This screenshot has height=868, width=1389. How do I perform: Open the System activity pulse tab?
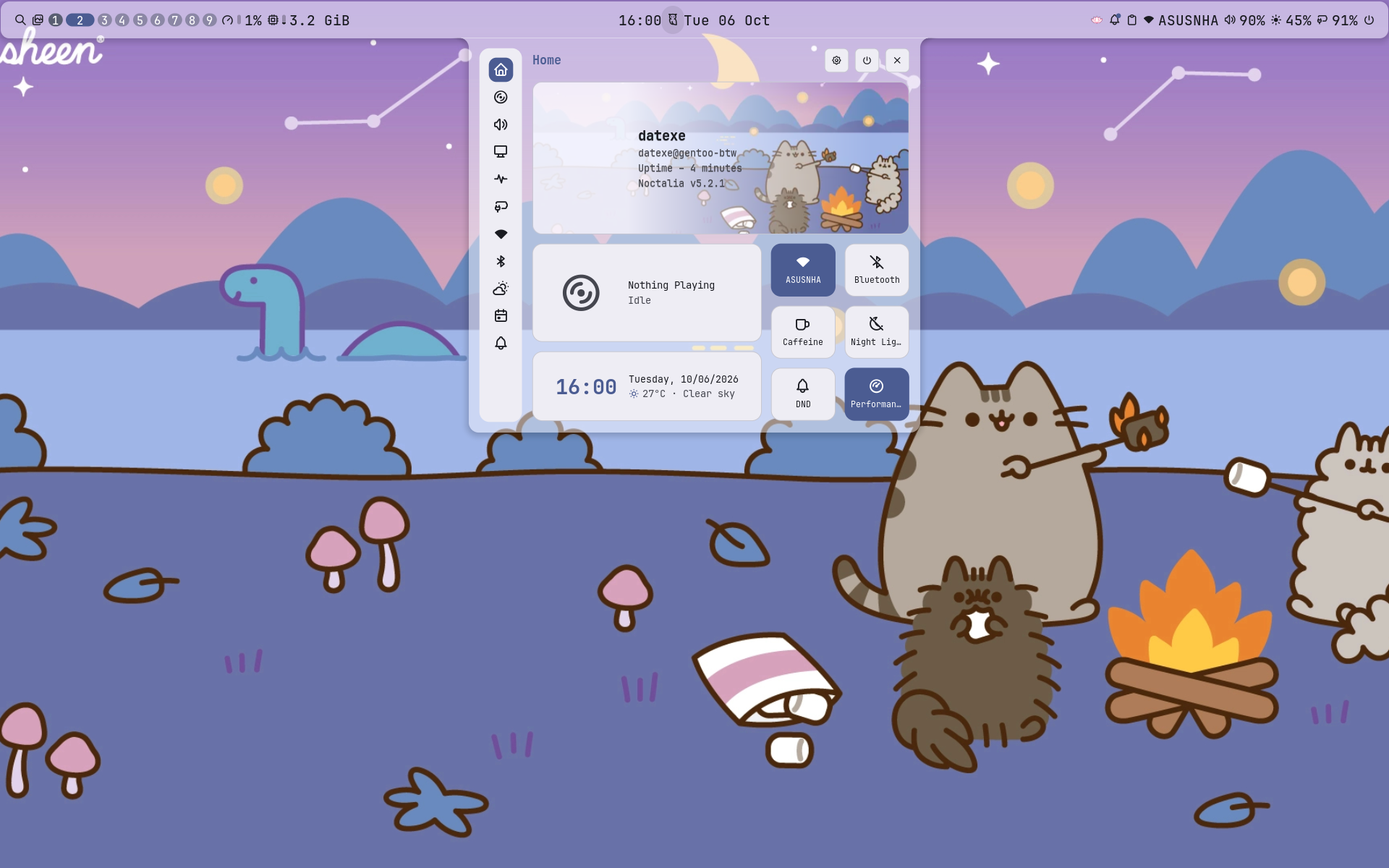click(x=501, y=179)
